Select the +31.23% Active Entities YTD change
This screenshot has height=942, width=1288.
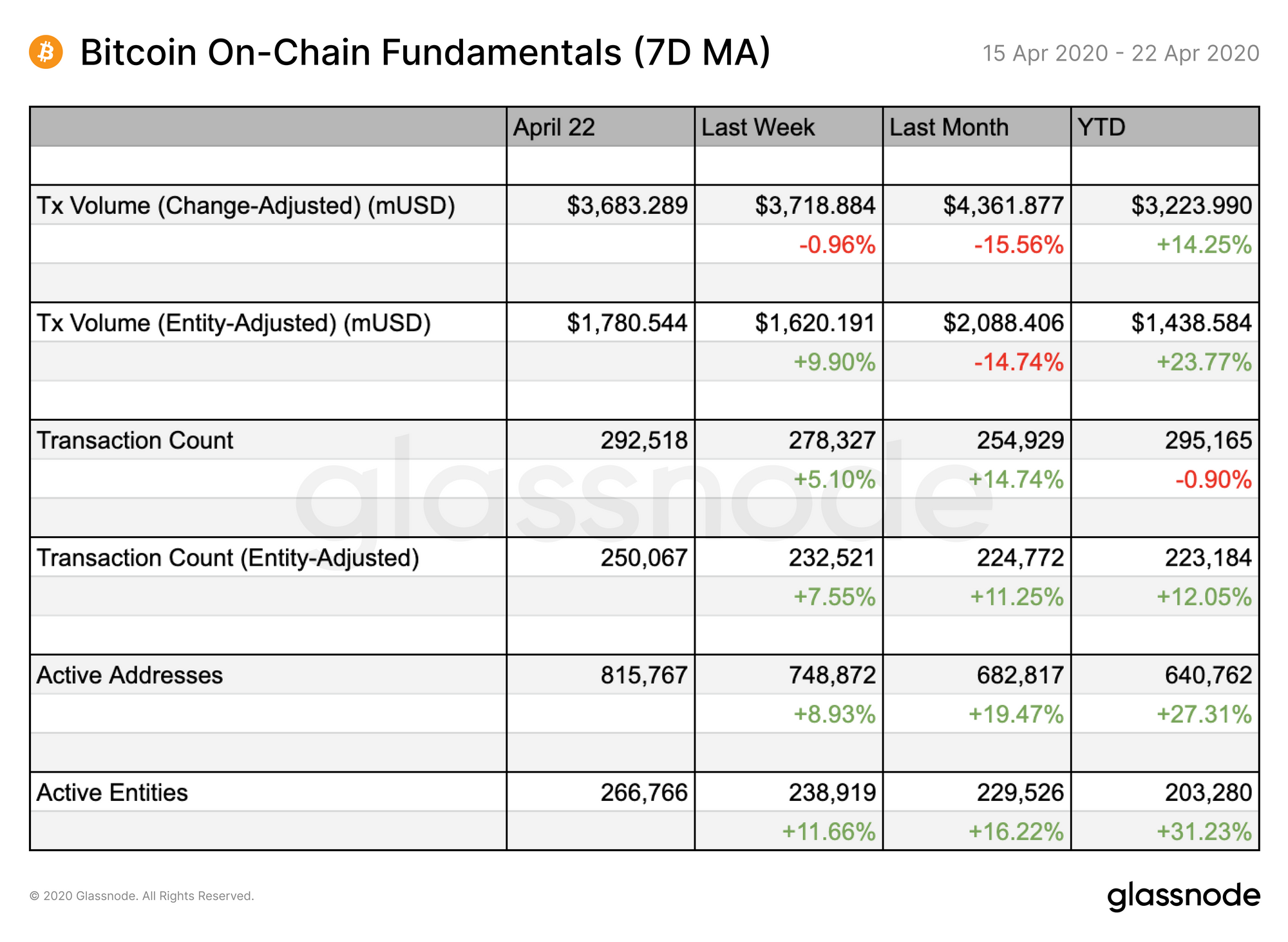point(1204,831)
